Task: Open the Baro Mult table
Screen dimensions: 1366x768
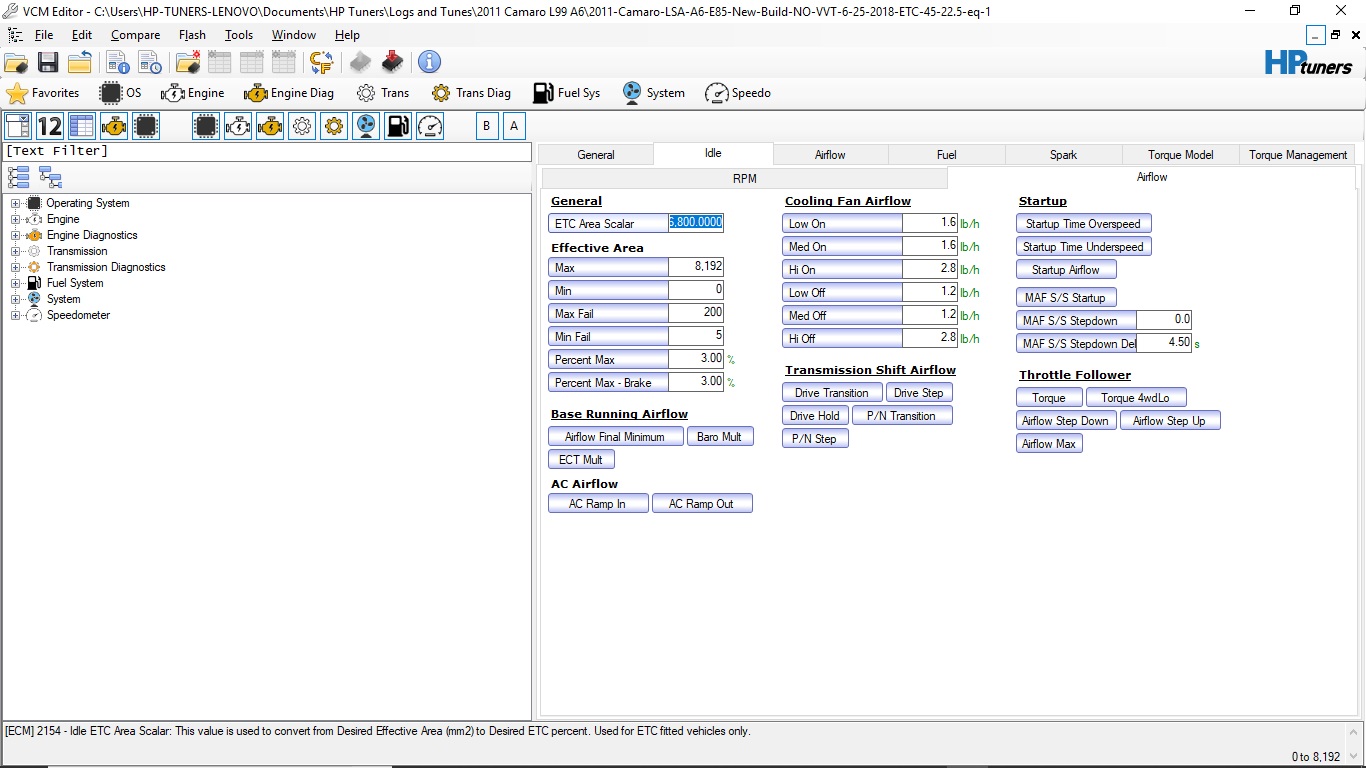Action: [719, 437]
